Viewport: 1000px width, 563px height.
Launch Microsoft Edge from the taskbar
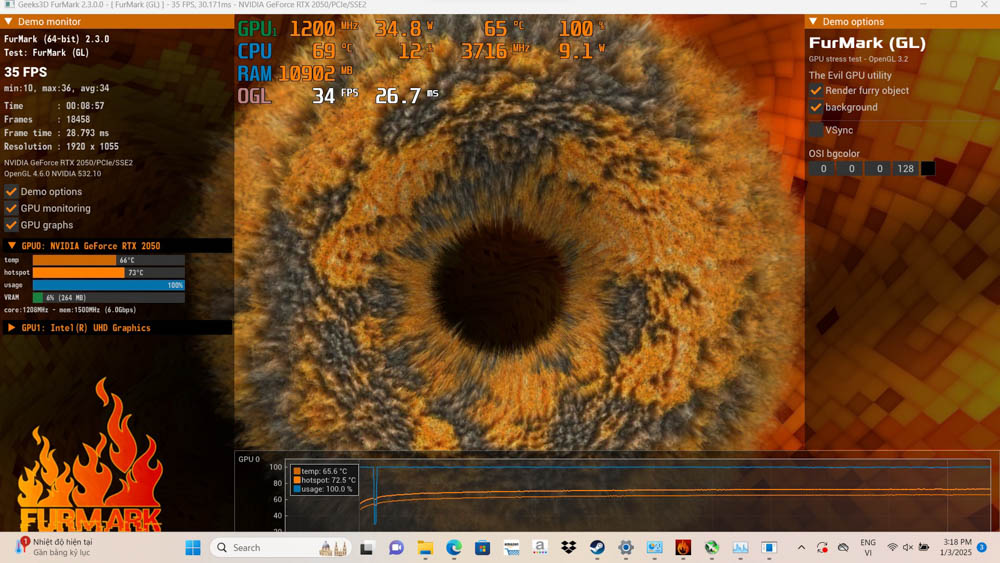point(453,548)
